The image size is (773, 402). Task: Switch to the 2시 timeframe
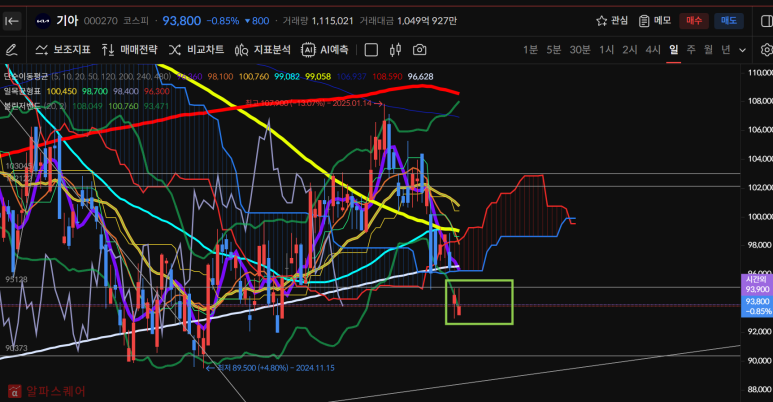click(x=630, y=50)
